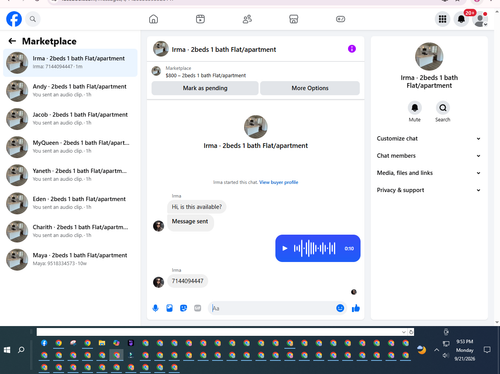Click the audio clip waveform
Screen dimensions: 500x374
coord(314,248)
